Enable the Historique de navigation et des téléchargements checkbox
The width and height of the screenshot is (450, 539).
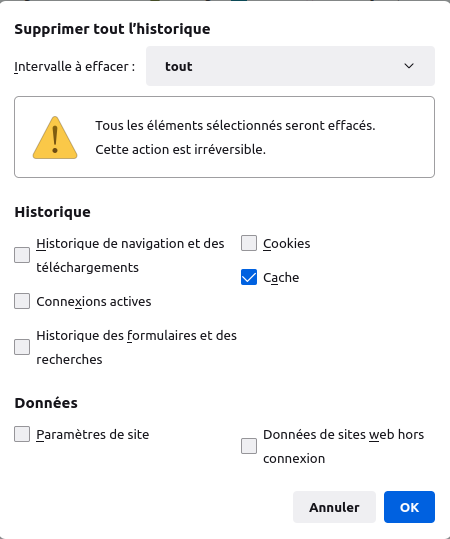(x=22, y=255)
